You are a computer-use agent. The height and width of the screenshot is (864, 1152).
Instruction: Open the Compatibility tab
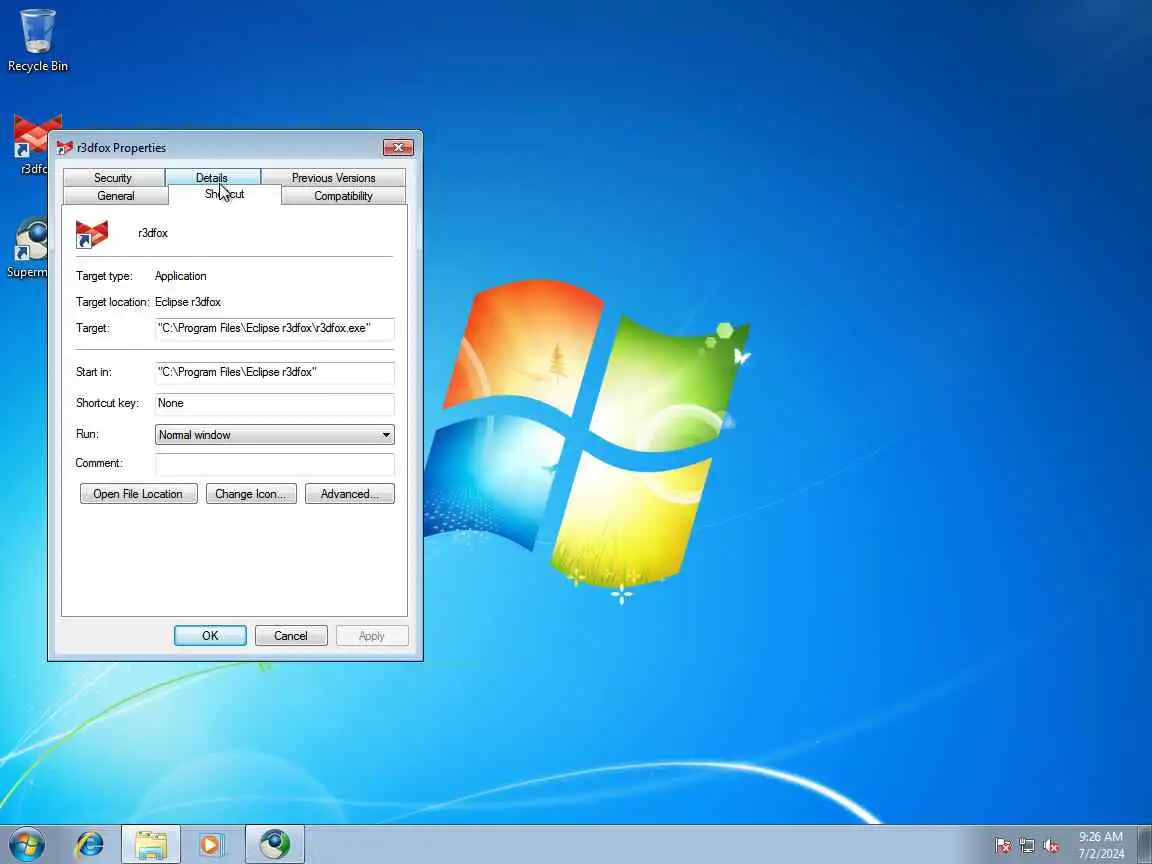point(343,196)
